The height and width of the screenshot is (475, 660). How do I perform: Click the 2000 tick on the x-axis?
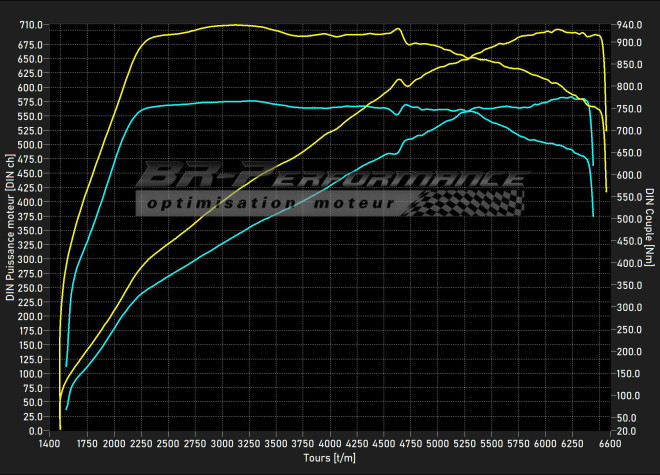(115, 442)
